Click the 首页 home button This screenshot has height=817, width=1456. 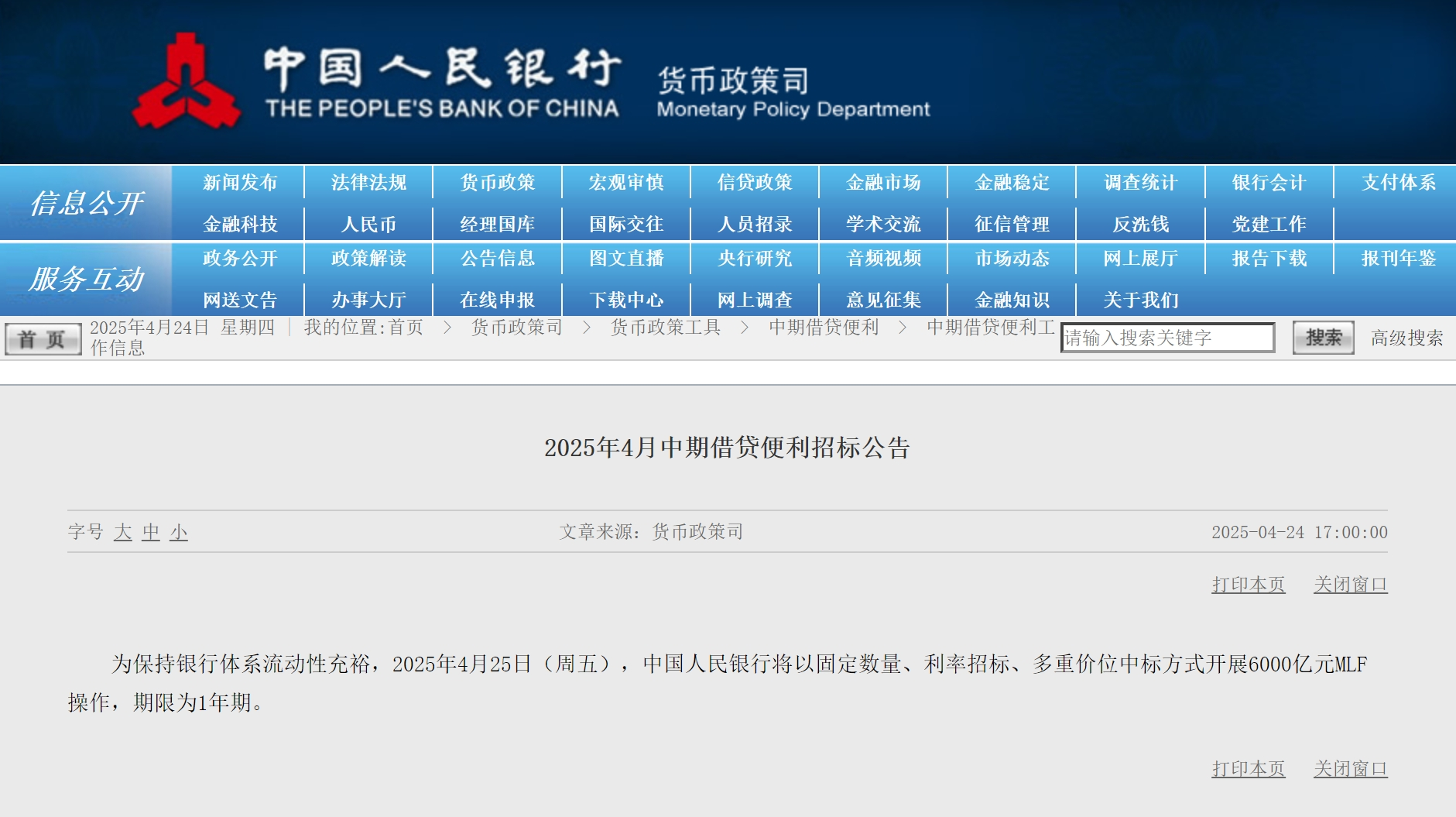coord(43,339)
